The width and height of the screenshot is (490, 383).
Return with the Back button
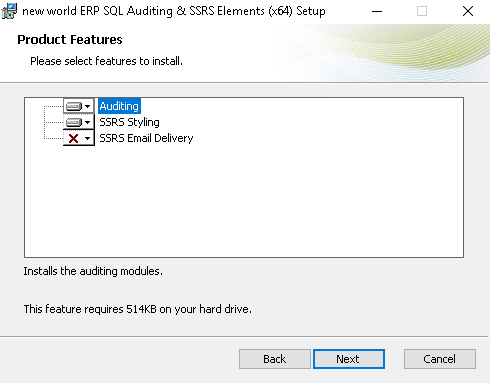pos(275,359)
